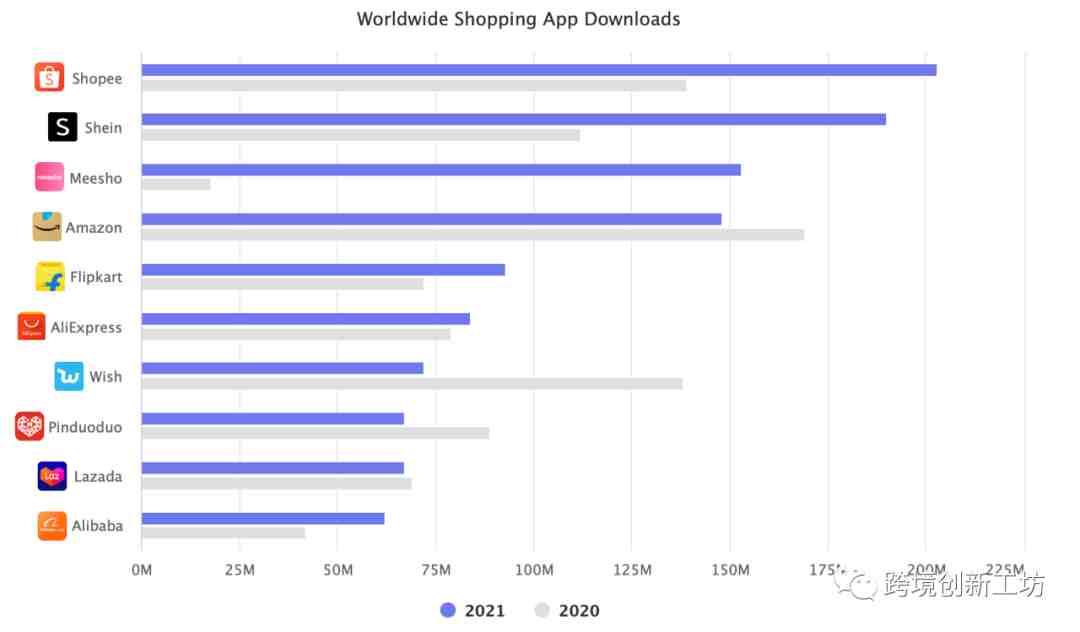Click the Amazon app icon
This screenshot has width=1080, height=632.
47,227
